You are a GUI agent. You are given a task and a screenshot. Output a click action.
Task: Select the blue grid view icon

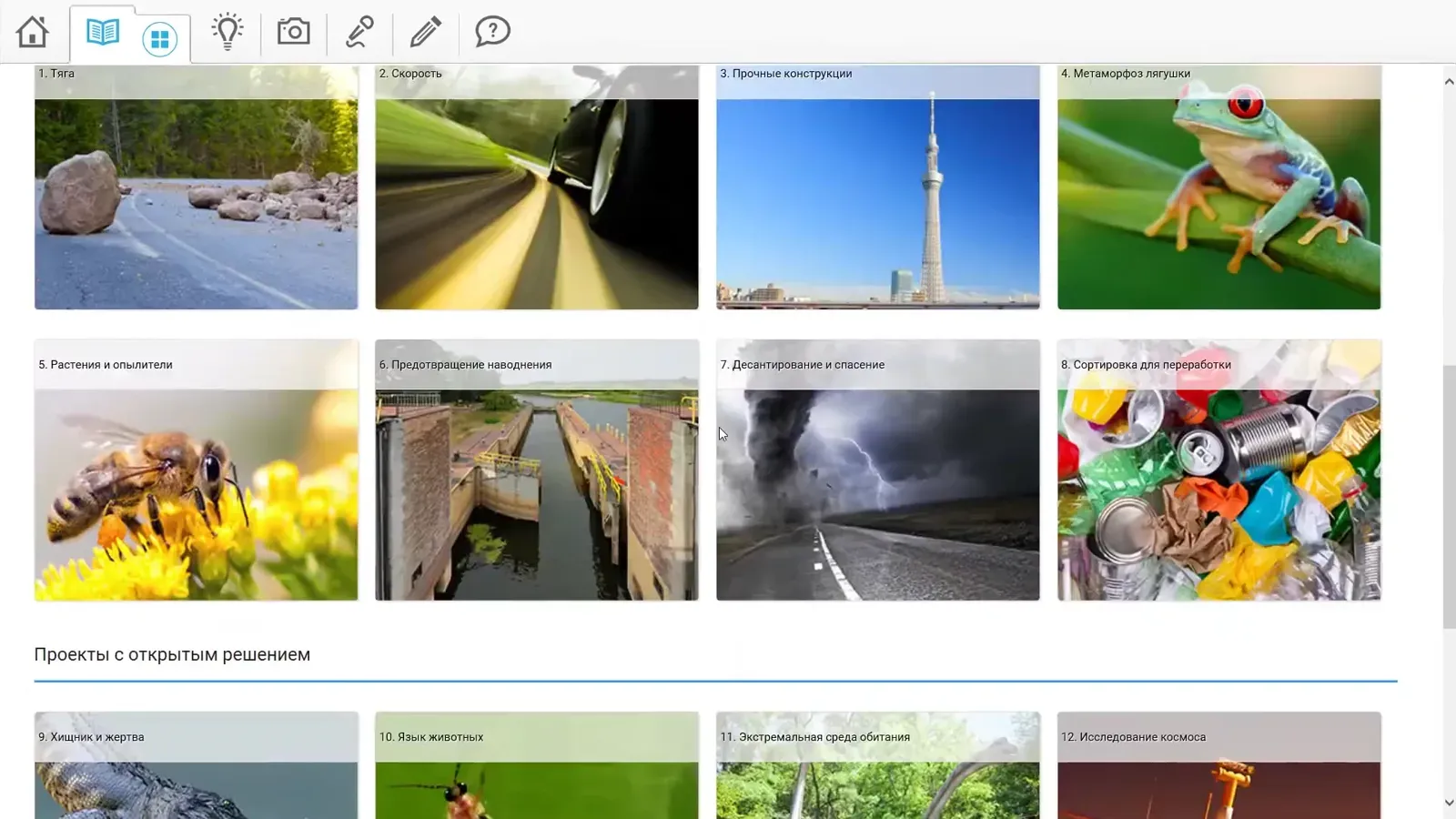coord(159,38)
